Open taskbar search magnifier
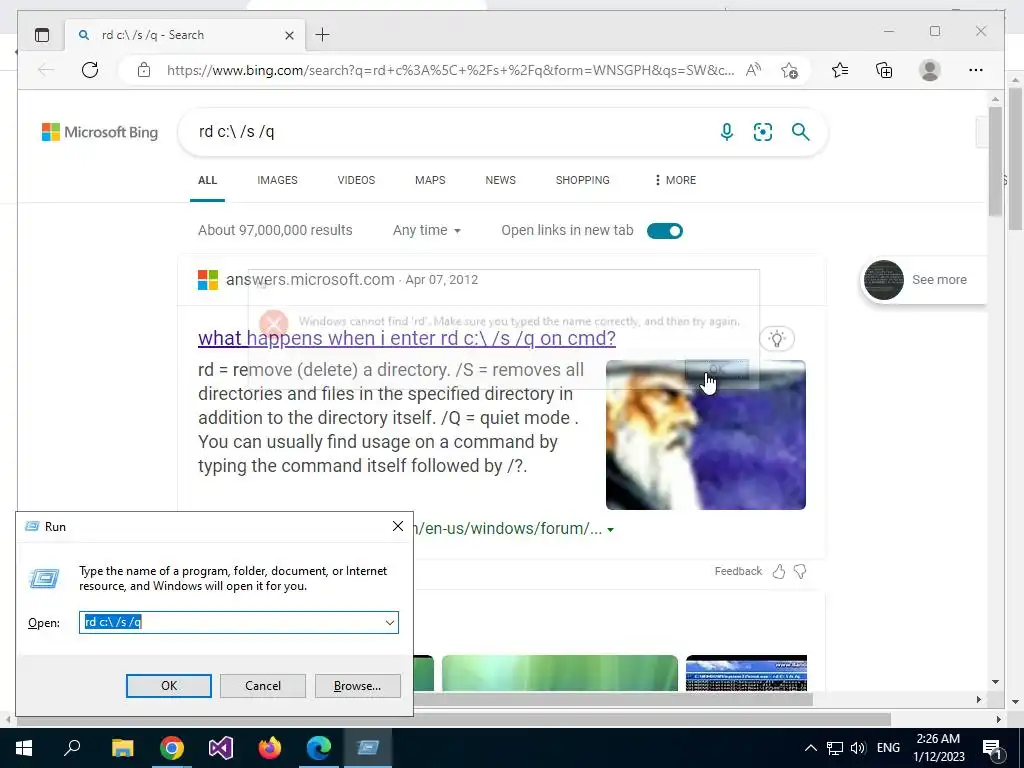This screenshot has width=1024, height=768. (72, 748)
